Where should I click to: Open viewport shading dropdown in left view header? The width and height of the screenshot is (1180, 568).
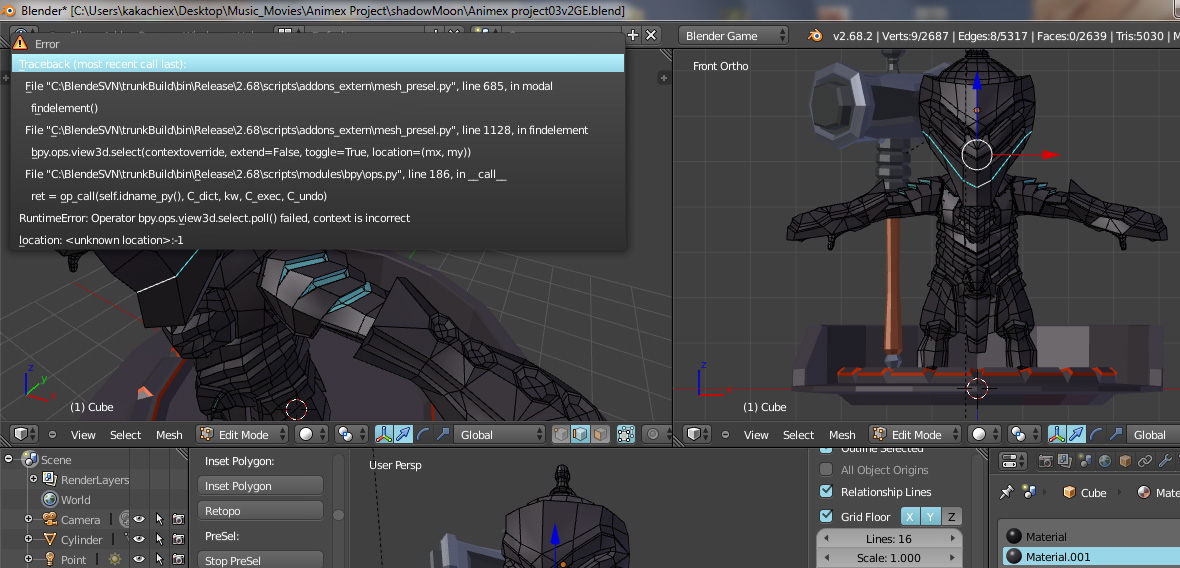click(311, 434)
